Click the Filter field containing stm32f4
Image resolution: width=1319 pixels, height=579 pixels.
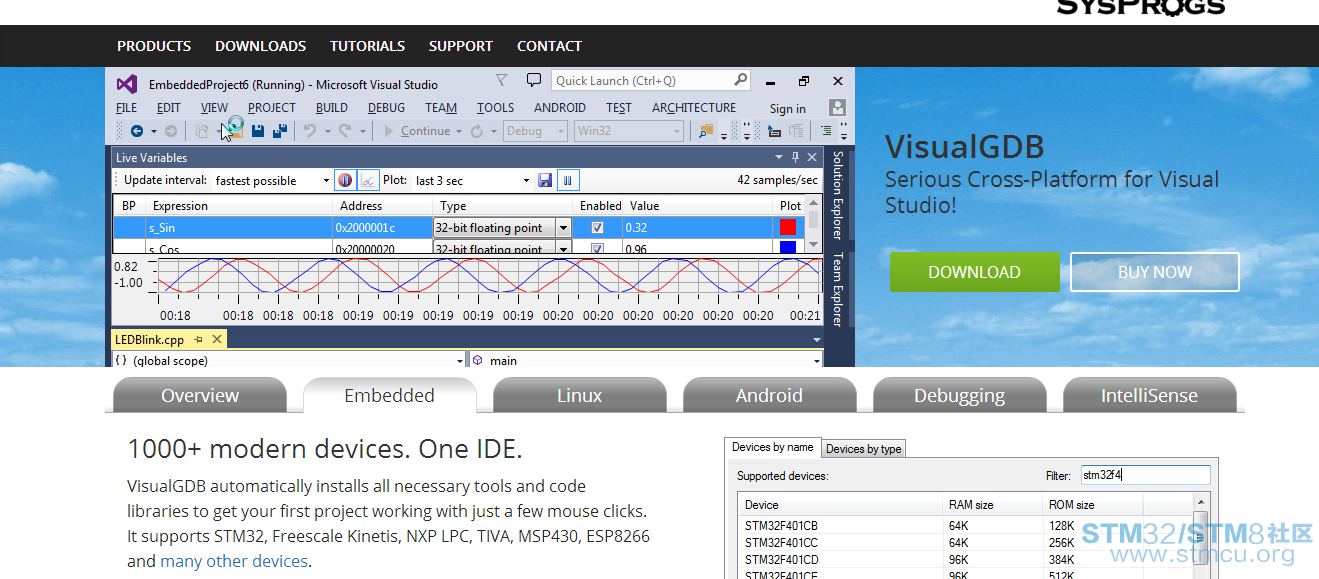(1144, 475)
